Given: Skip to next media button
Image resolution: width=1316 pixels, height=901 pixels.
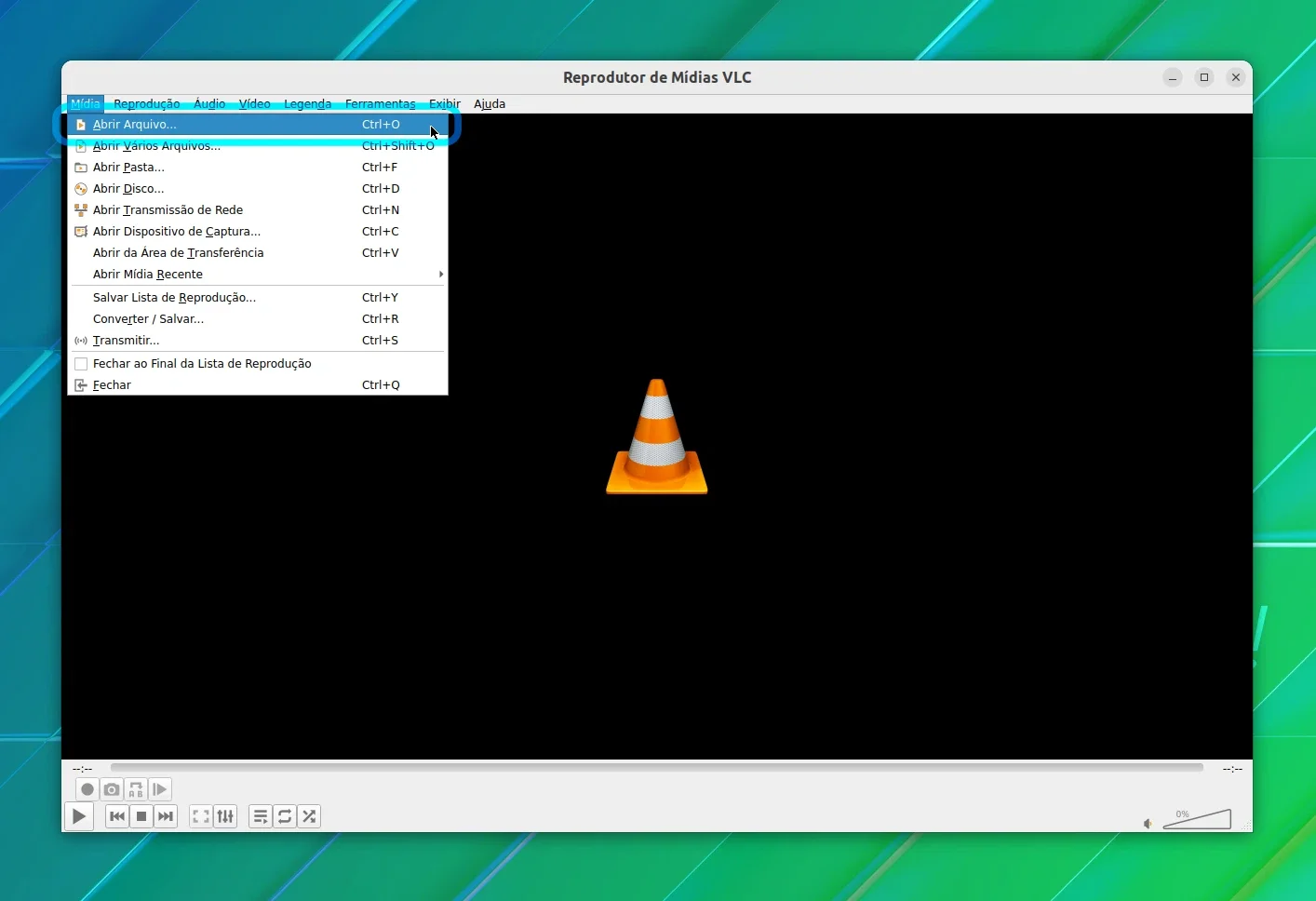Looking at the screenshot, I should pos(166,816).
